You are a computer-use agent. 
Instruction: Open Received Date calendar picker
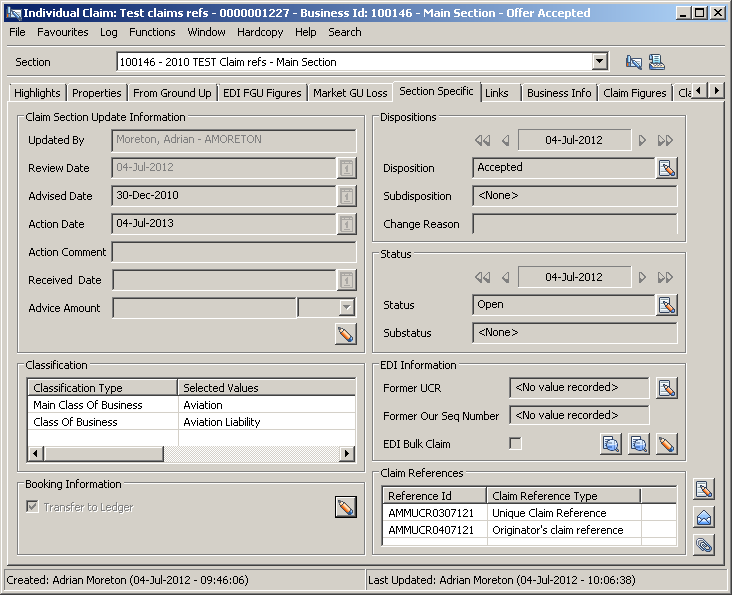[x=346, y=280]
